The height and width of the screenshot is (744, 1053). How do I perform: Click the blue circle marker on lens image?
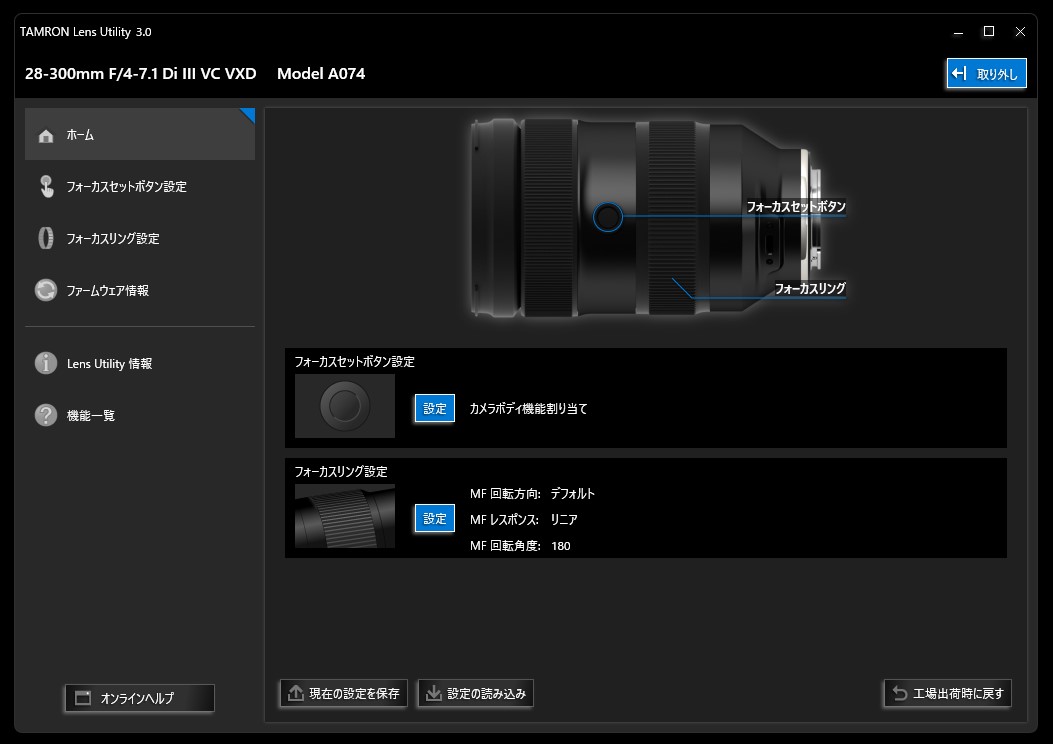tap(607, 217)
